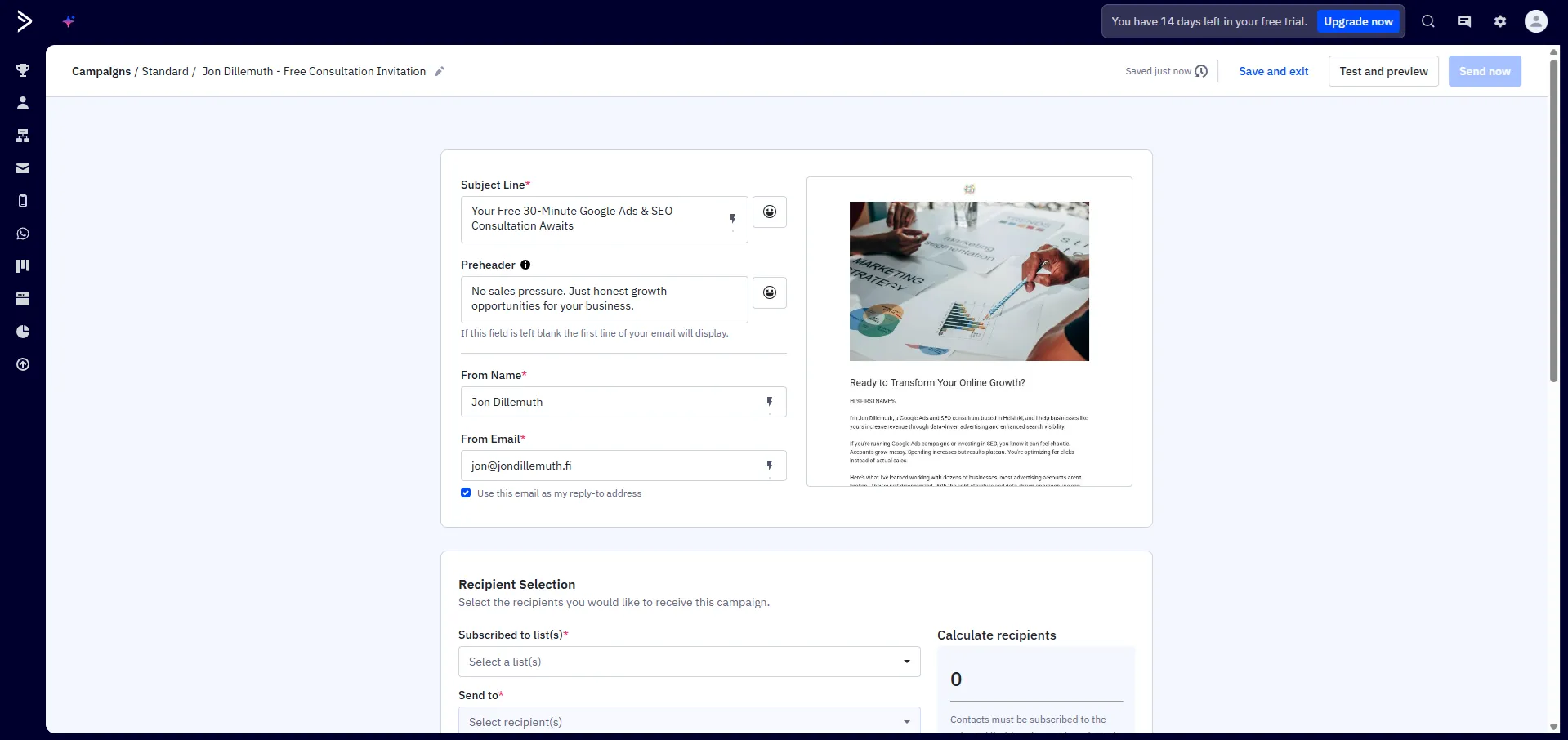Go to Campaigns in the breadcrumb
This screenshot has height=740, width=1568.
point(101,71)
